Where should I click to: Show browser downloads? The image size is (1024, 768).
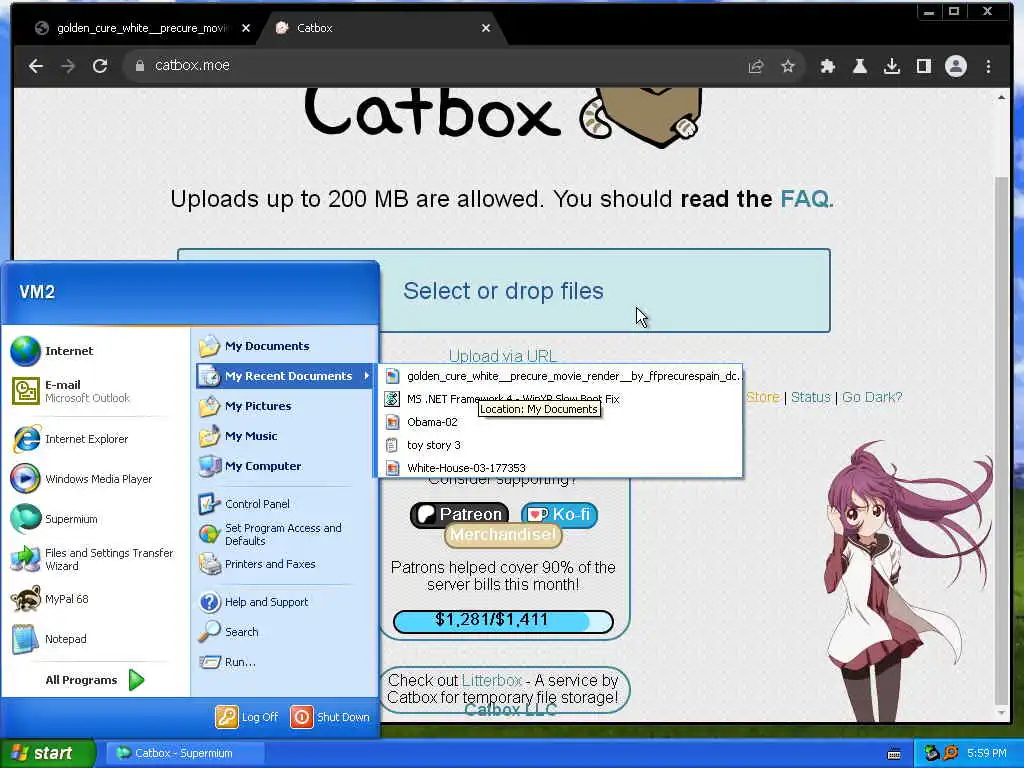tap(892, 66)
